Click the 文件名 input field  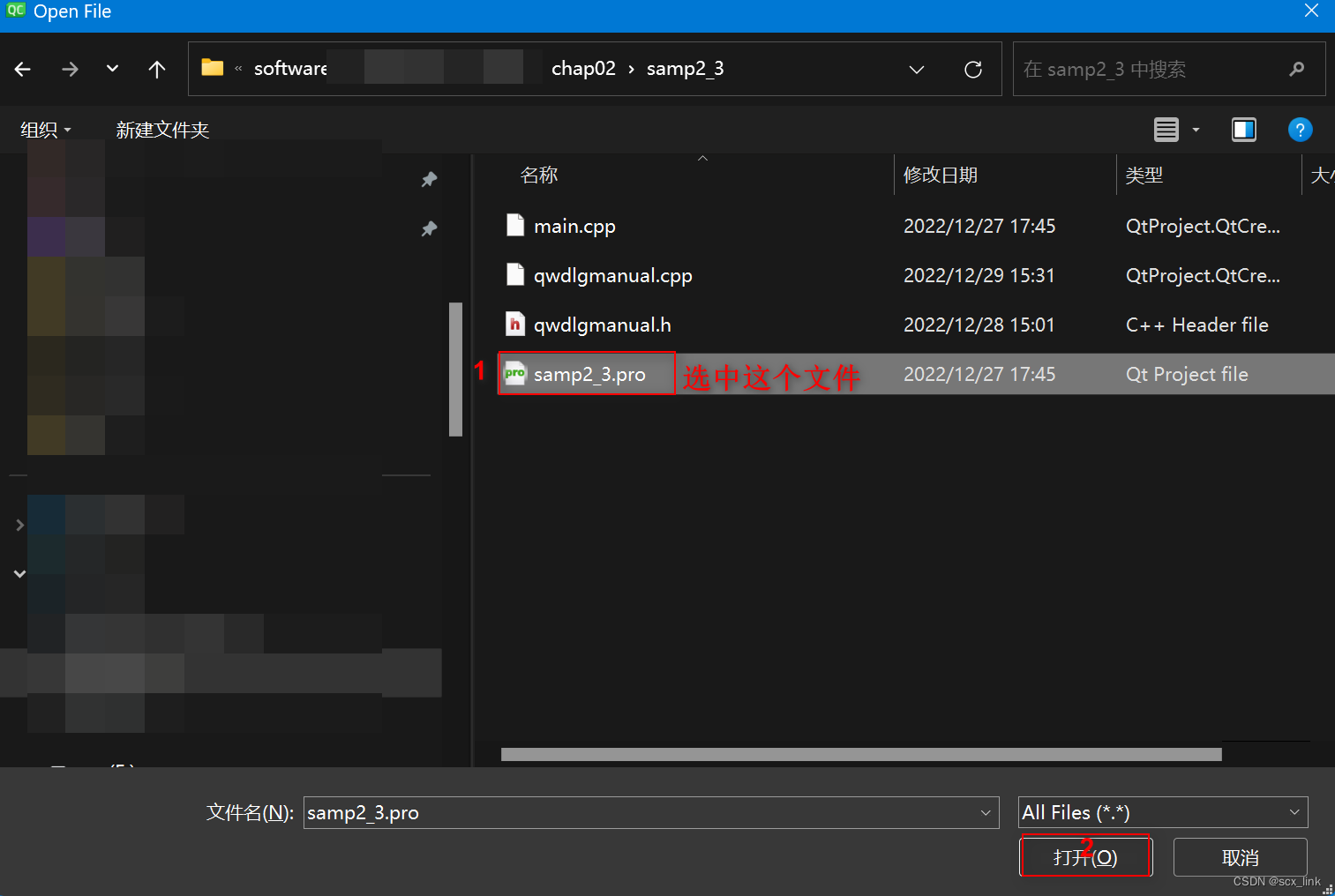[x=651, y=812]
